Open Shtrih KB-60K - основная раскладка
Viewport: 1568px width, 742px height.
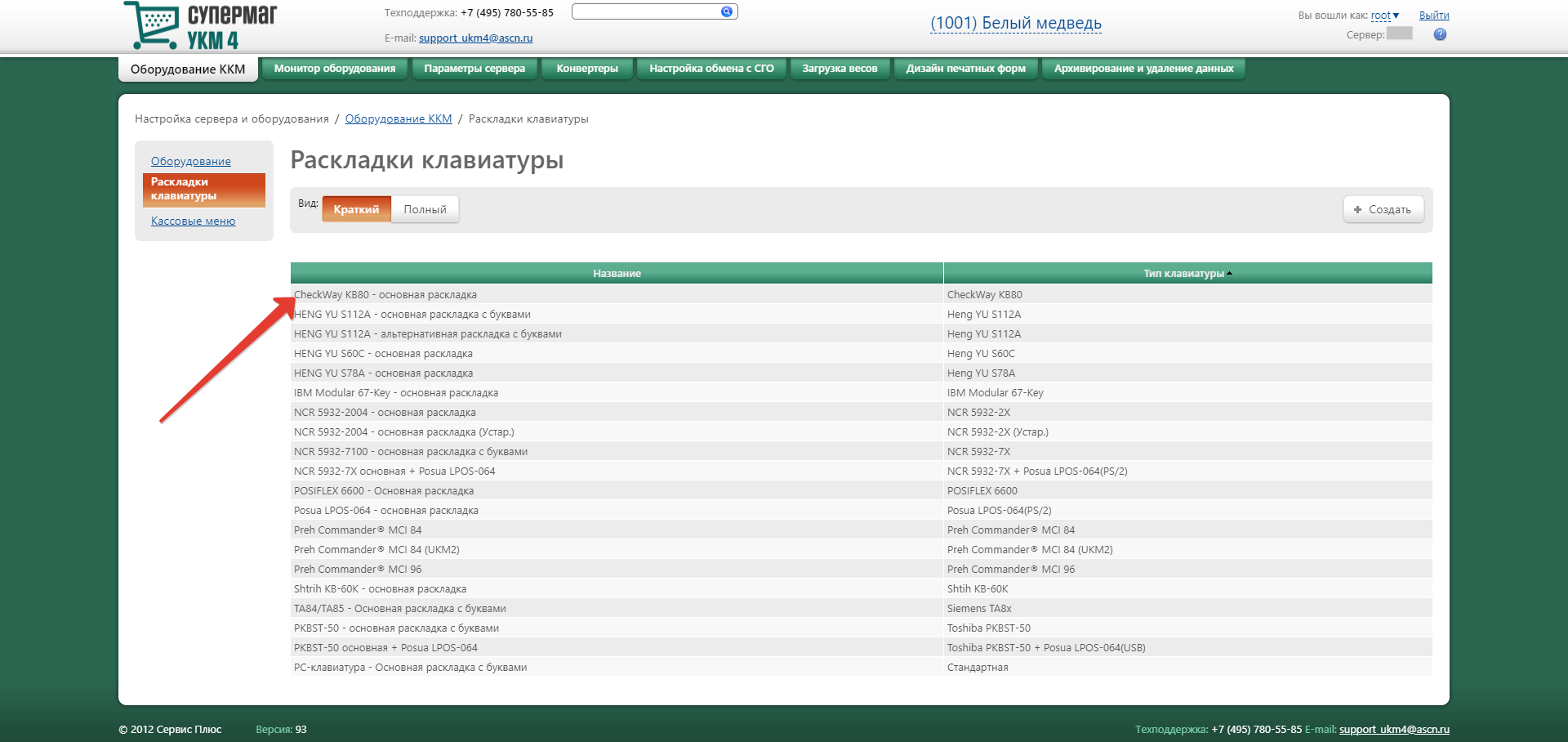[x=617, y=588]
